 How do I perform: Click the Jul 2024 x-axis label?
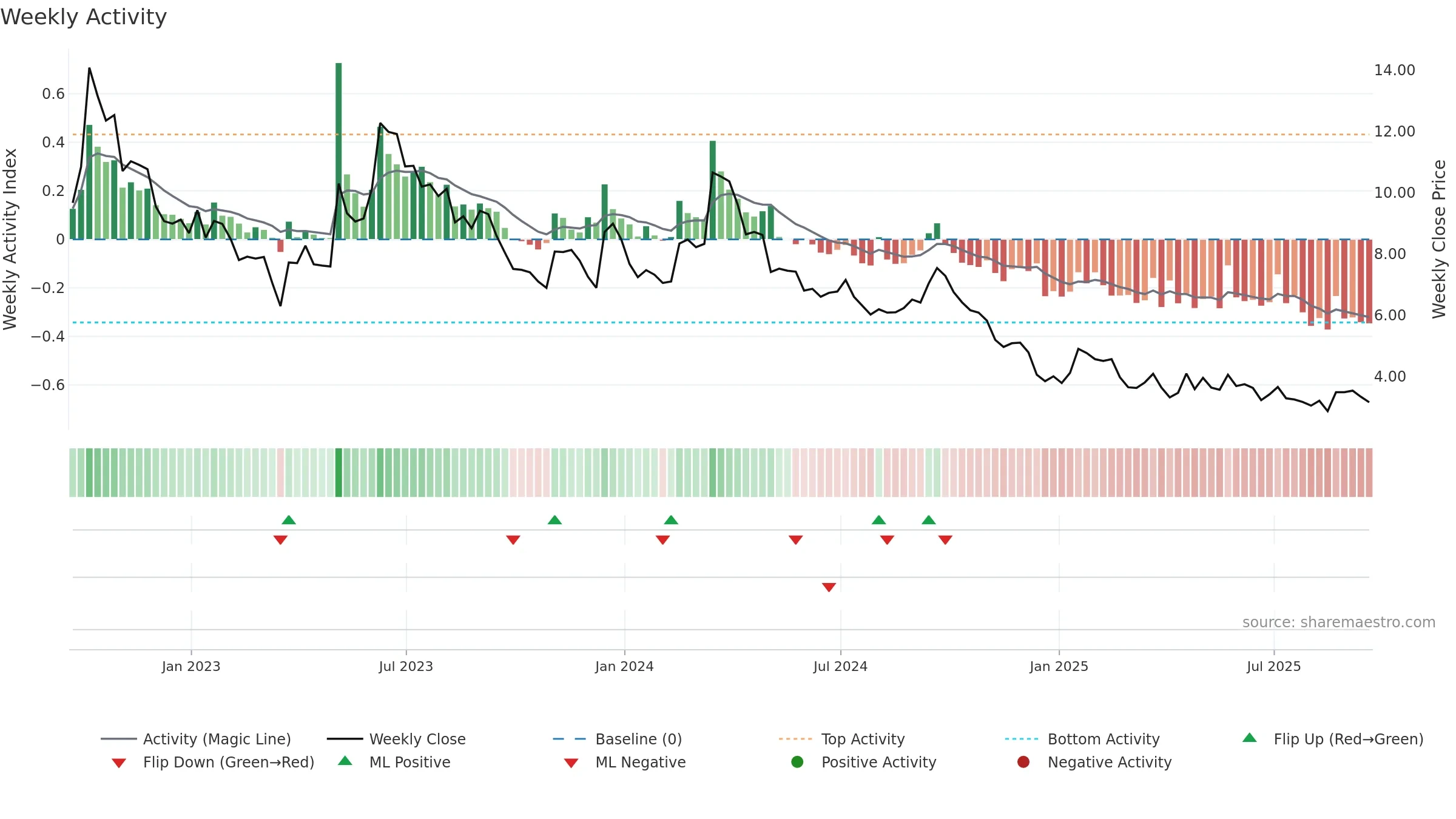coord(840,666)
